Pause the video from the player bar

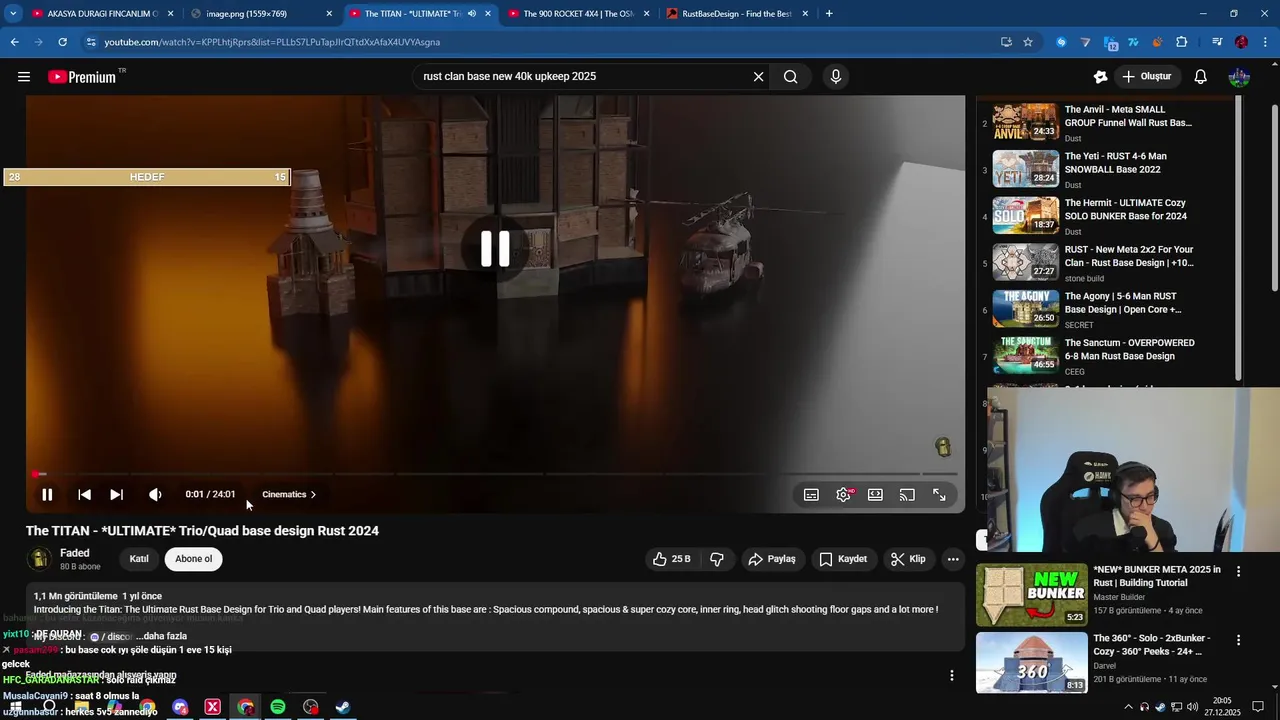pyautogui.click(x=47, y=494)
